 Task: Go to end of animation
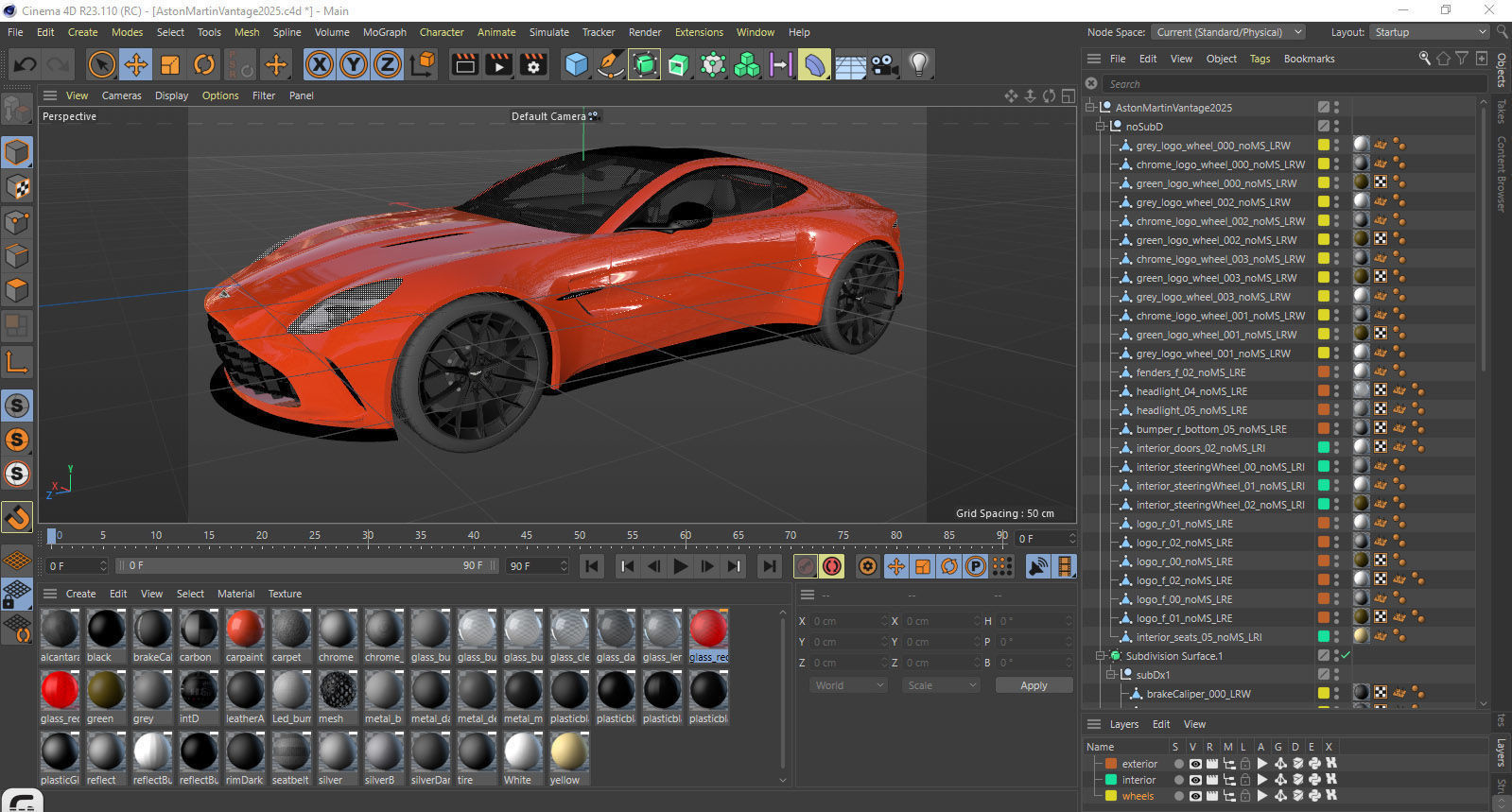point(770,566)
